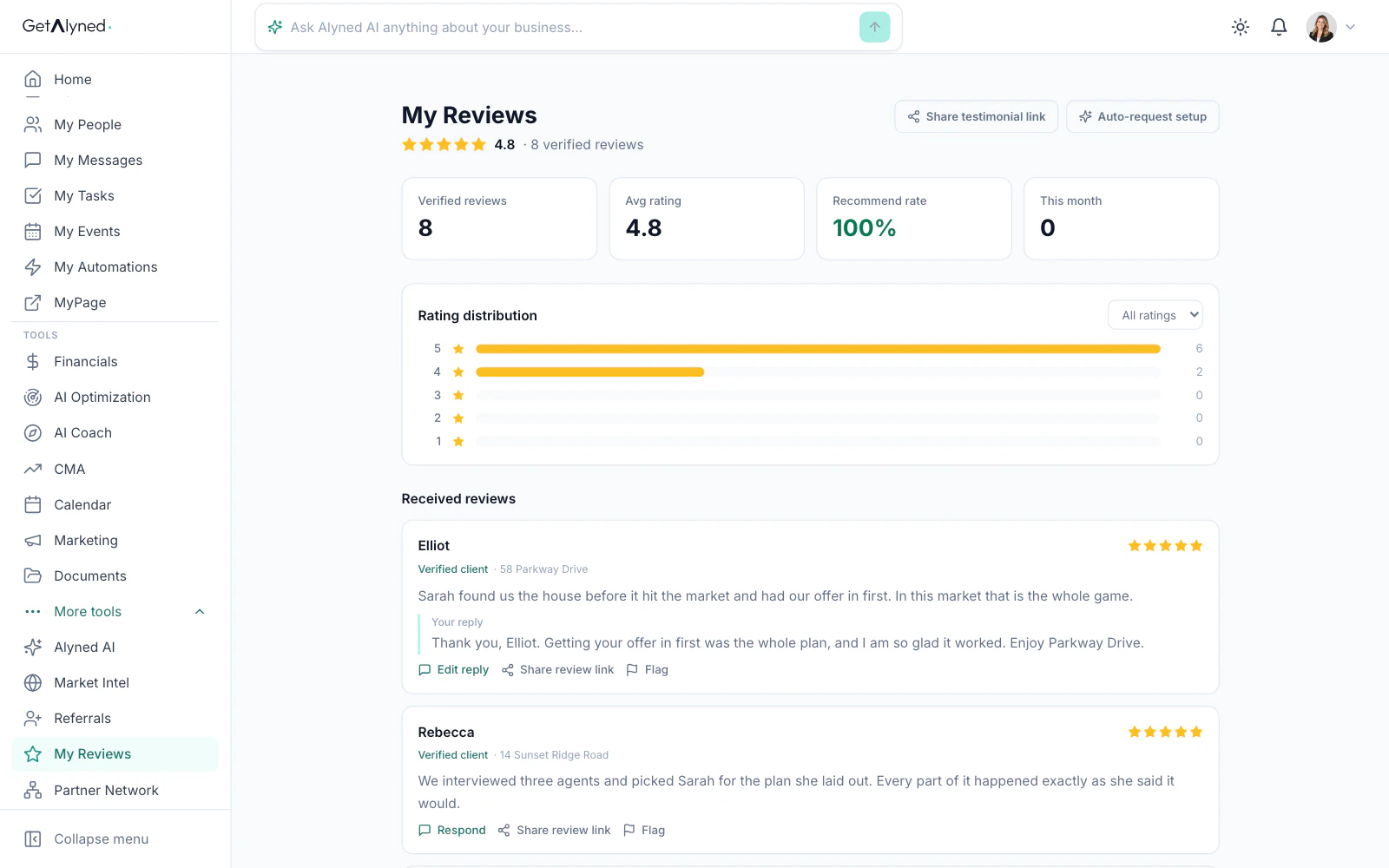Respond to Rebecca's review

point(451,830)
